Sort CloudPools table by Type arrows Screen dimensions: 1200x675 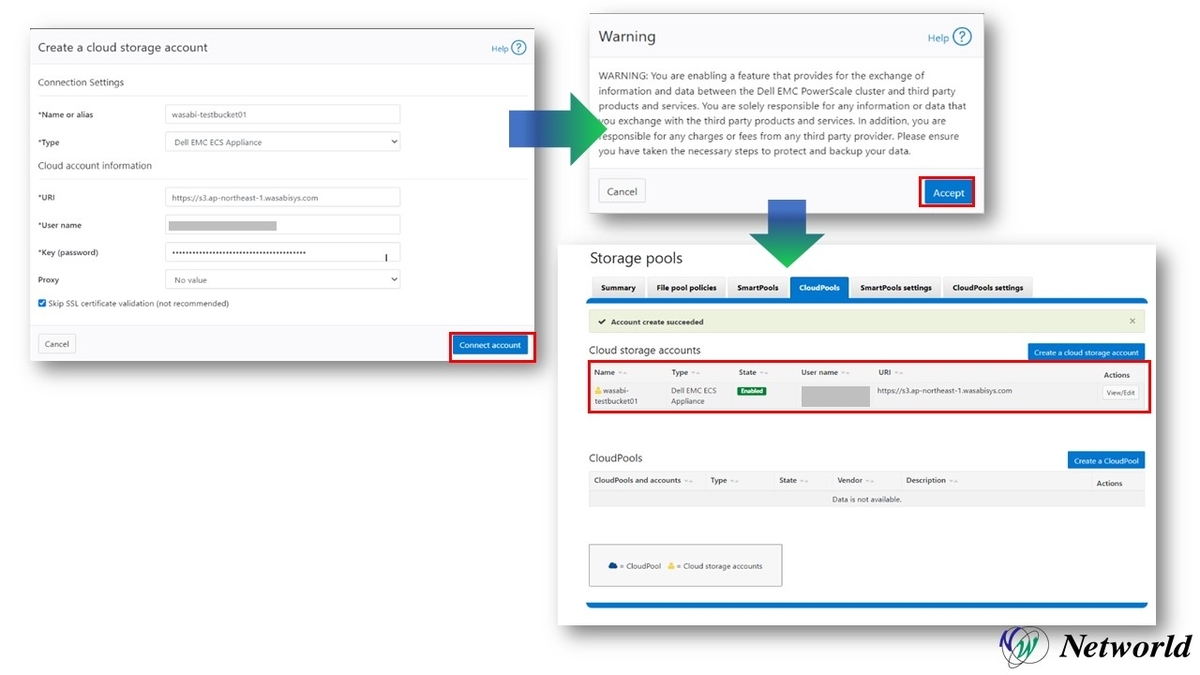point(735,481)
